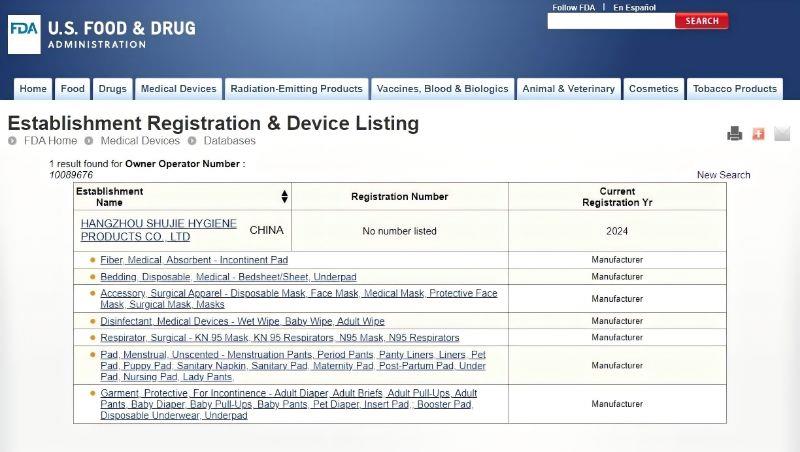800x452 pixels.
Task: Click Manufacturer in Wet Wipe row
Action: point(617,321)
